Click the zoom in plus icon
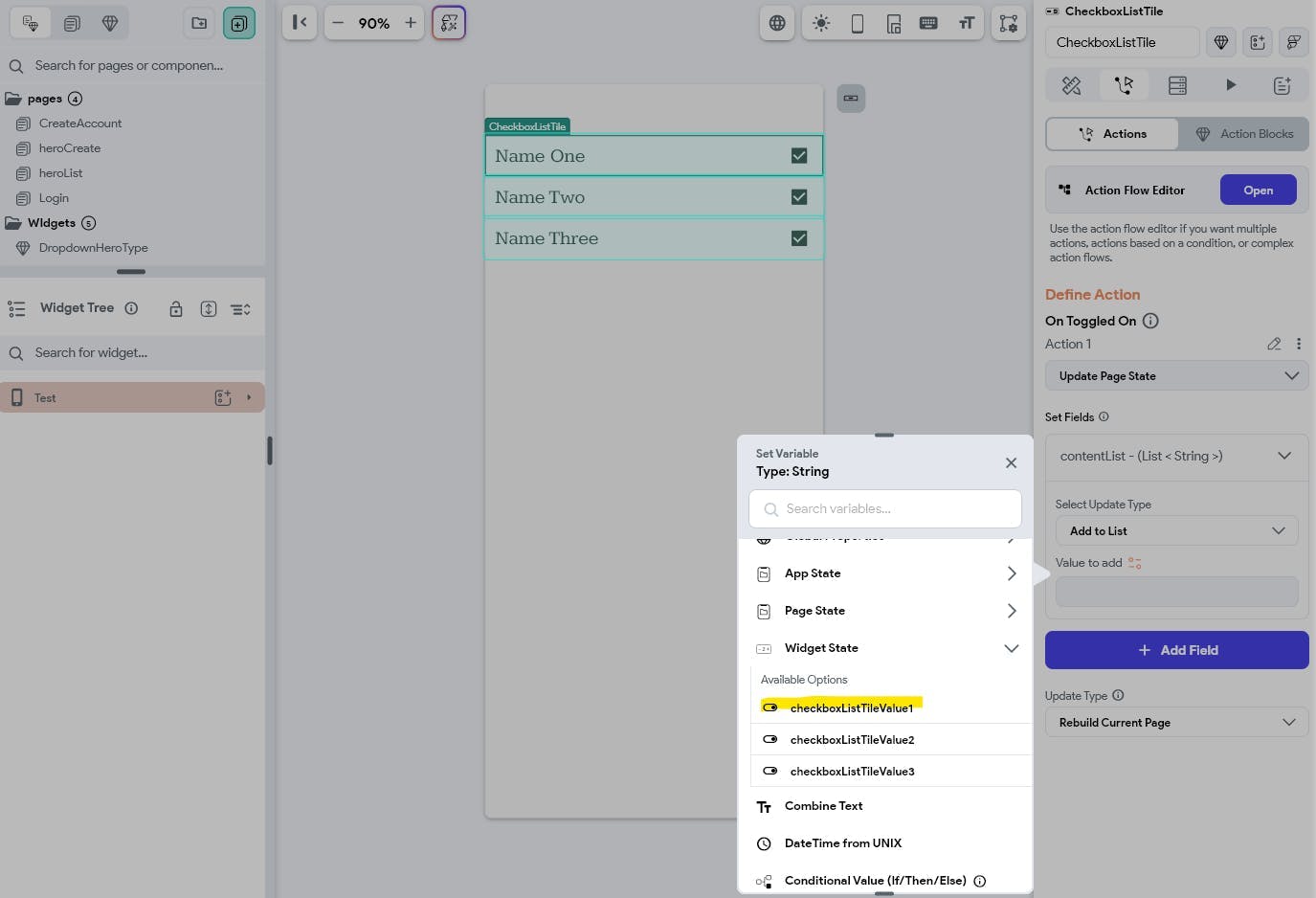The width and height of the screenshot is (1316, 898). tap(411, 23)
